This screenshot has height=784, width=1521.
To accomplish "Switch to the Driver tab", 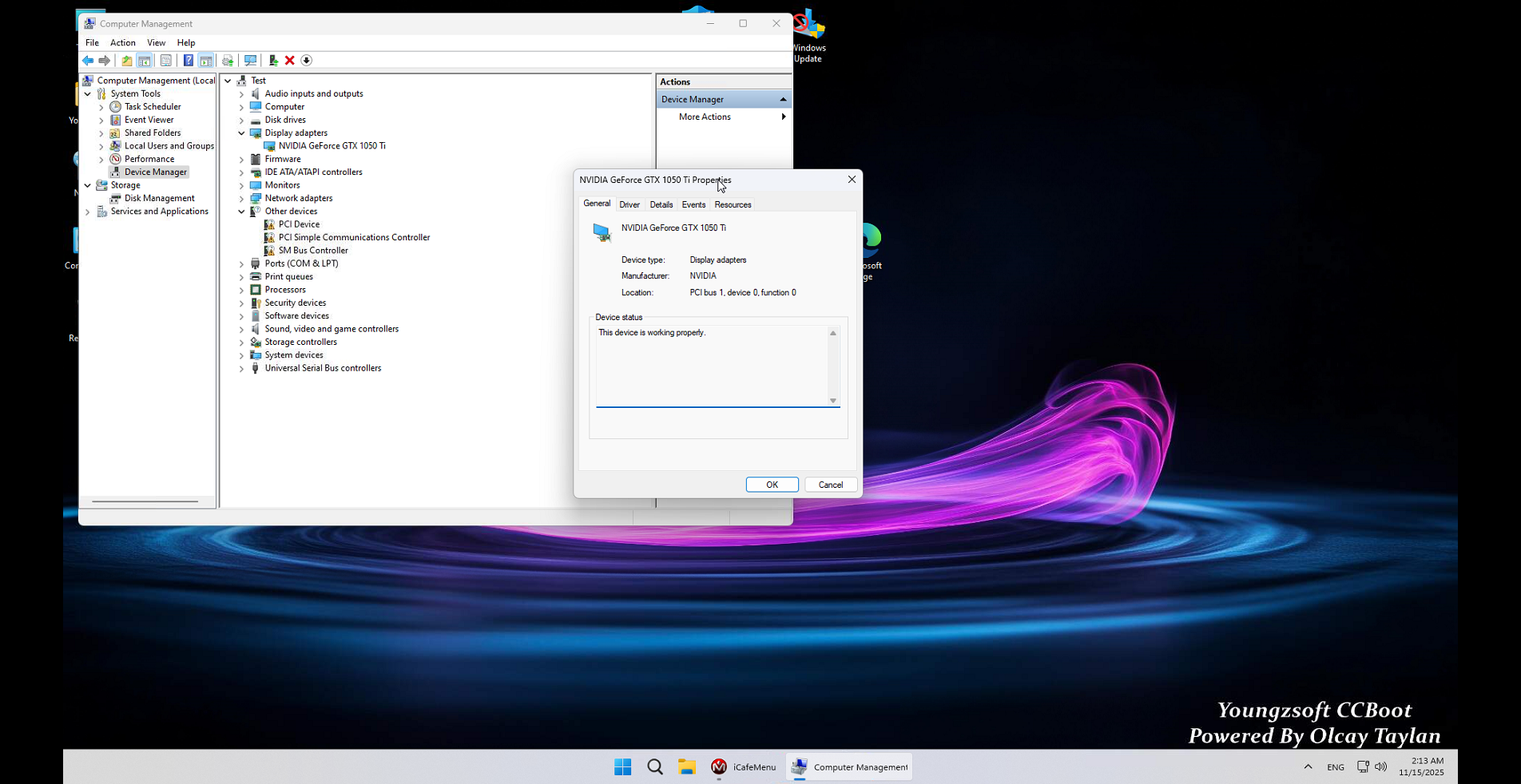I will tap(629, 205).
